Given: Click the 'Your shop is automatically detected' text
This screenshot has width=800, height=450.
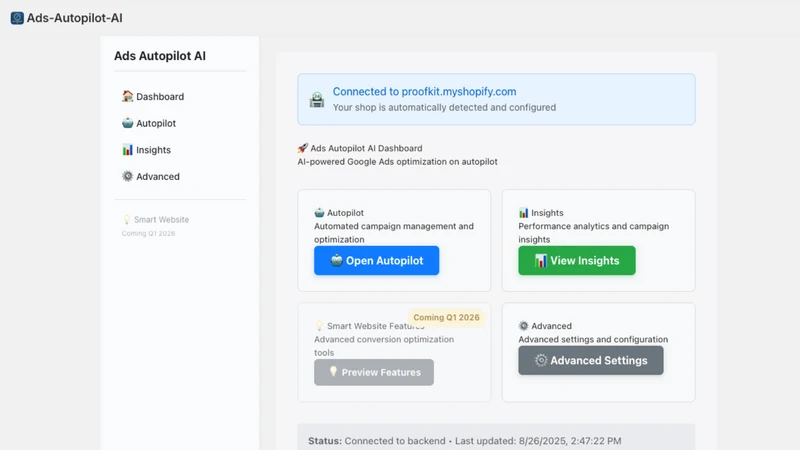Looking at the screenshot, I should click(444, 107).
